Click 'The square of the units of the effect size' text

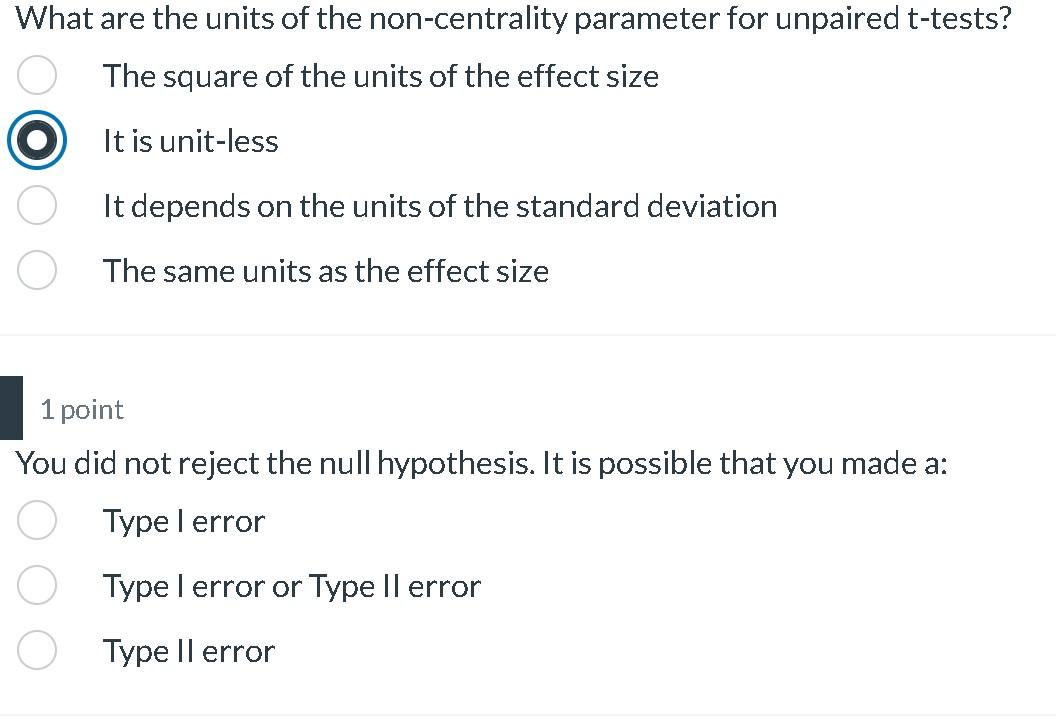pyautogui.click(x=380, y=75)
